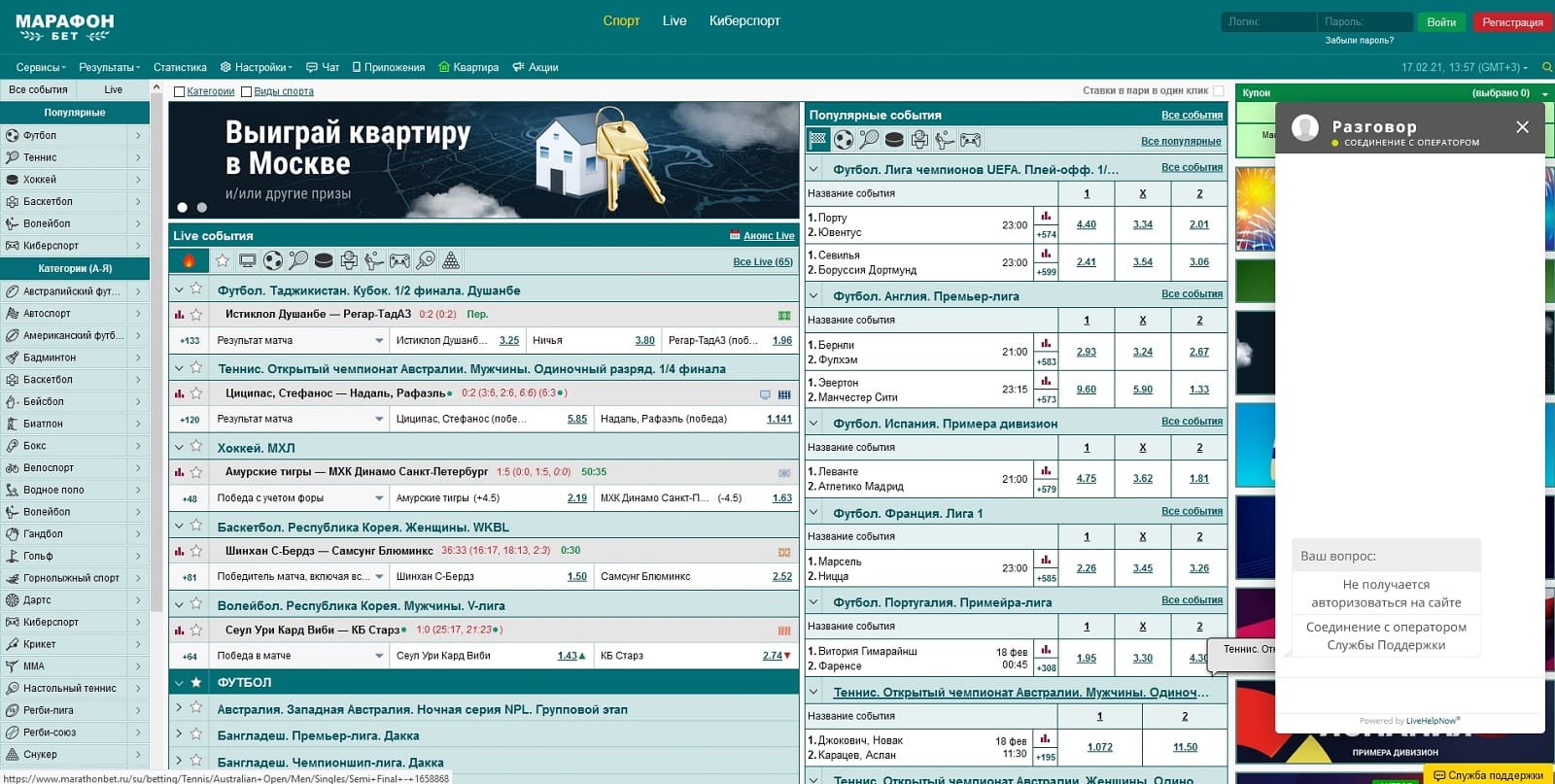Screen dimensions: 1555x784
Task: Open the Настройки dropdown menu
Action: (257, 67)
